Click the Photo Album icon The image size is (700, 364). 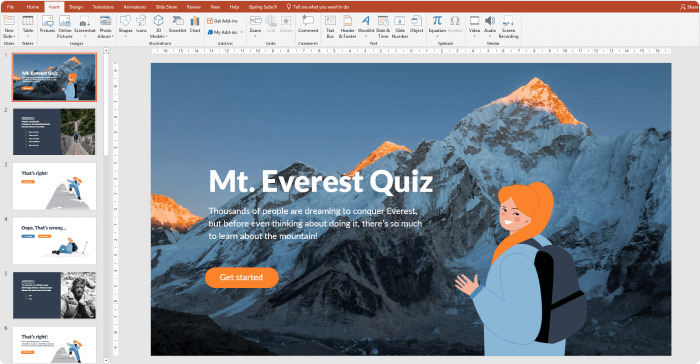(105, 21)
